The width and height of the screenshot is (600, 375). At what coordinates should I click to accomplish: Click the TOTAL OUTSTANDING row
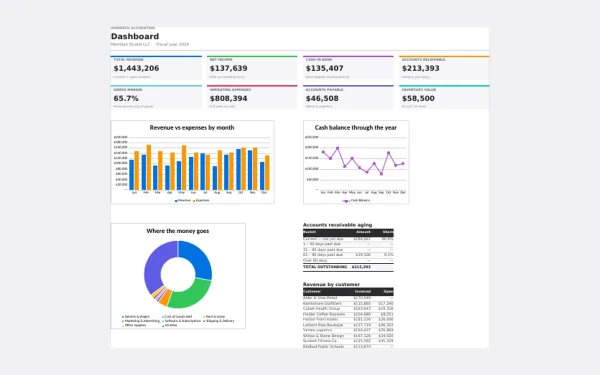pyautogui.click(x=348, y=267)
